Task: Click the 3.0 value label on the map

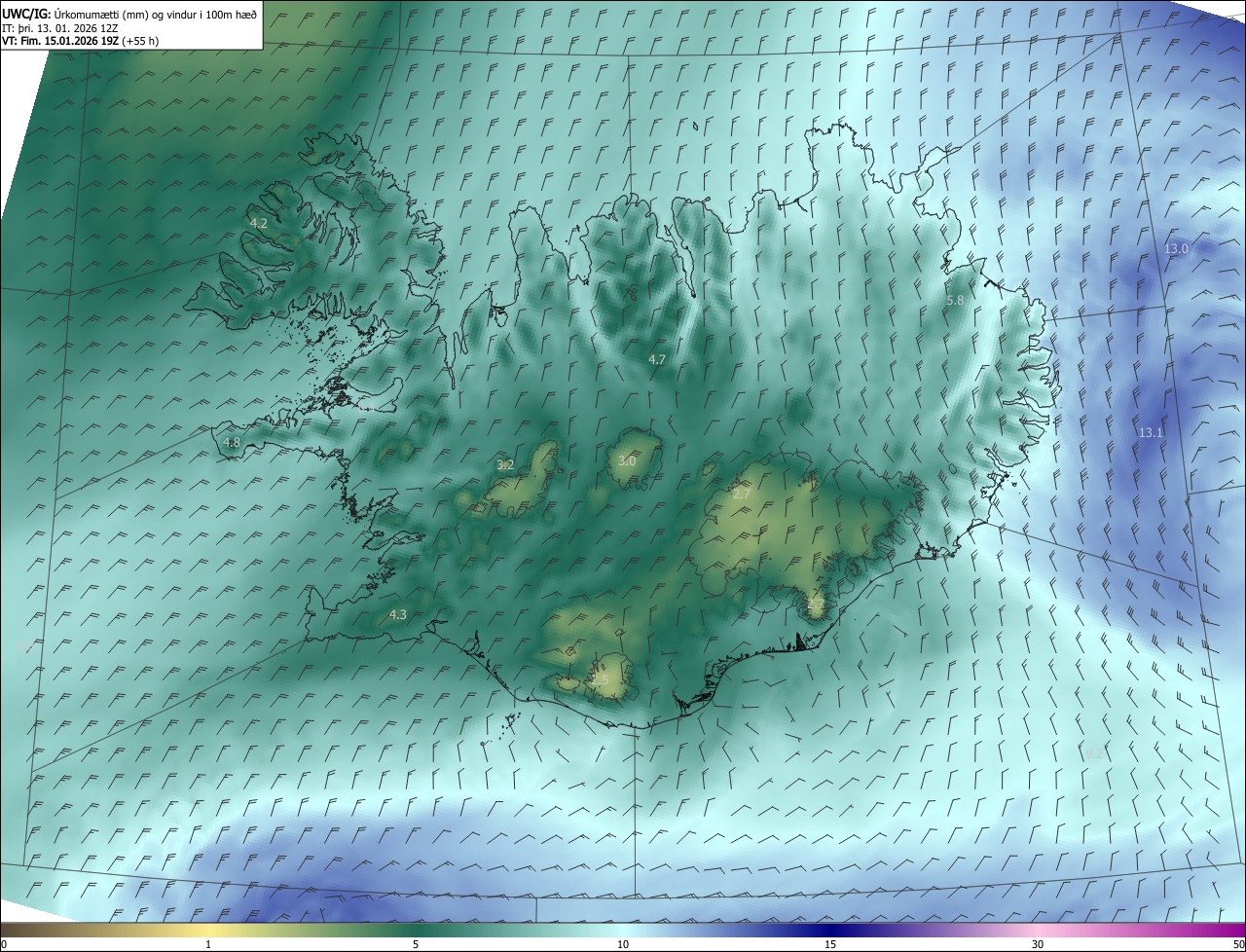Action: (627, 460)
